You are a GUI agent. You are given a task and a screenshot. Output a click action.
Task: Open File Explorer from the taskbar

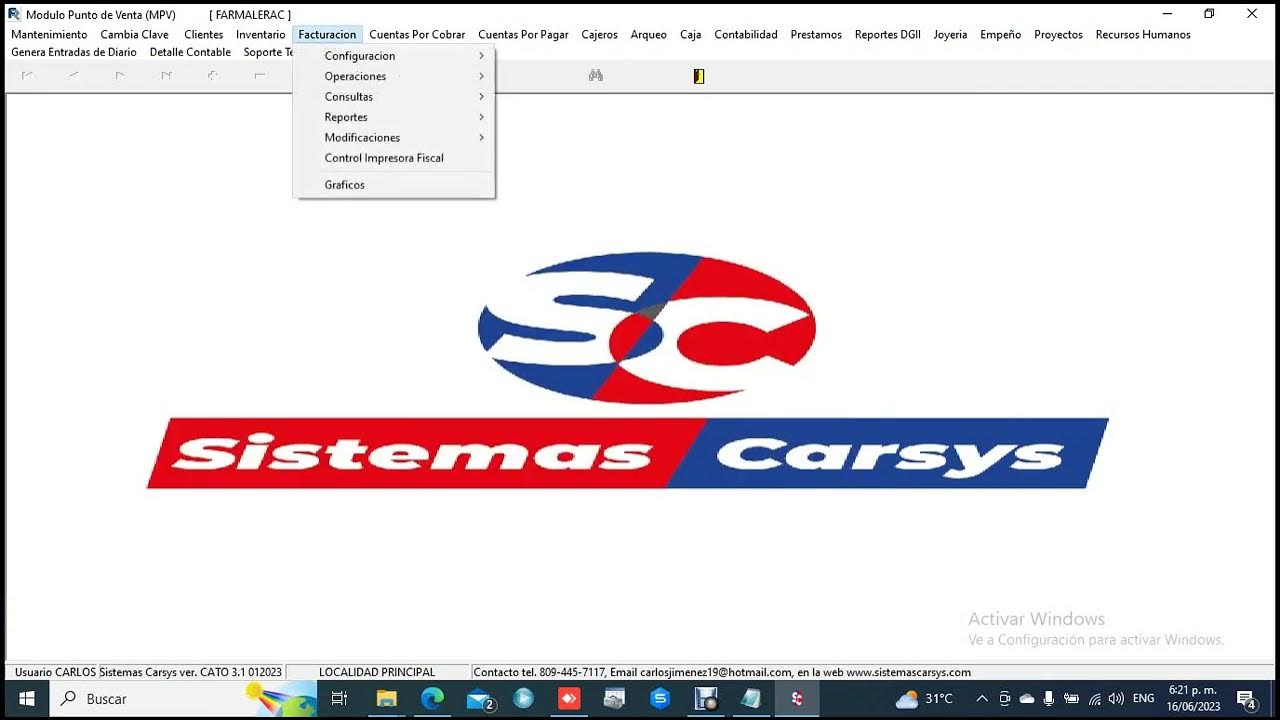[x=387, y=699]
